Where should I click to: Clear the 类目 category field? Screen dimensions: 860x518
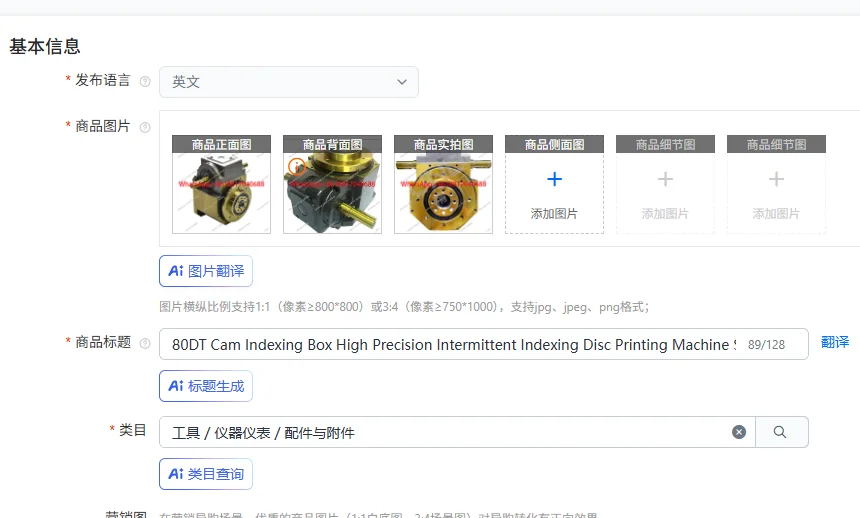pyautogui.click(x=739, y=432)
